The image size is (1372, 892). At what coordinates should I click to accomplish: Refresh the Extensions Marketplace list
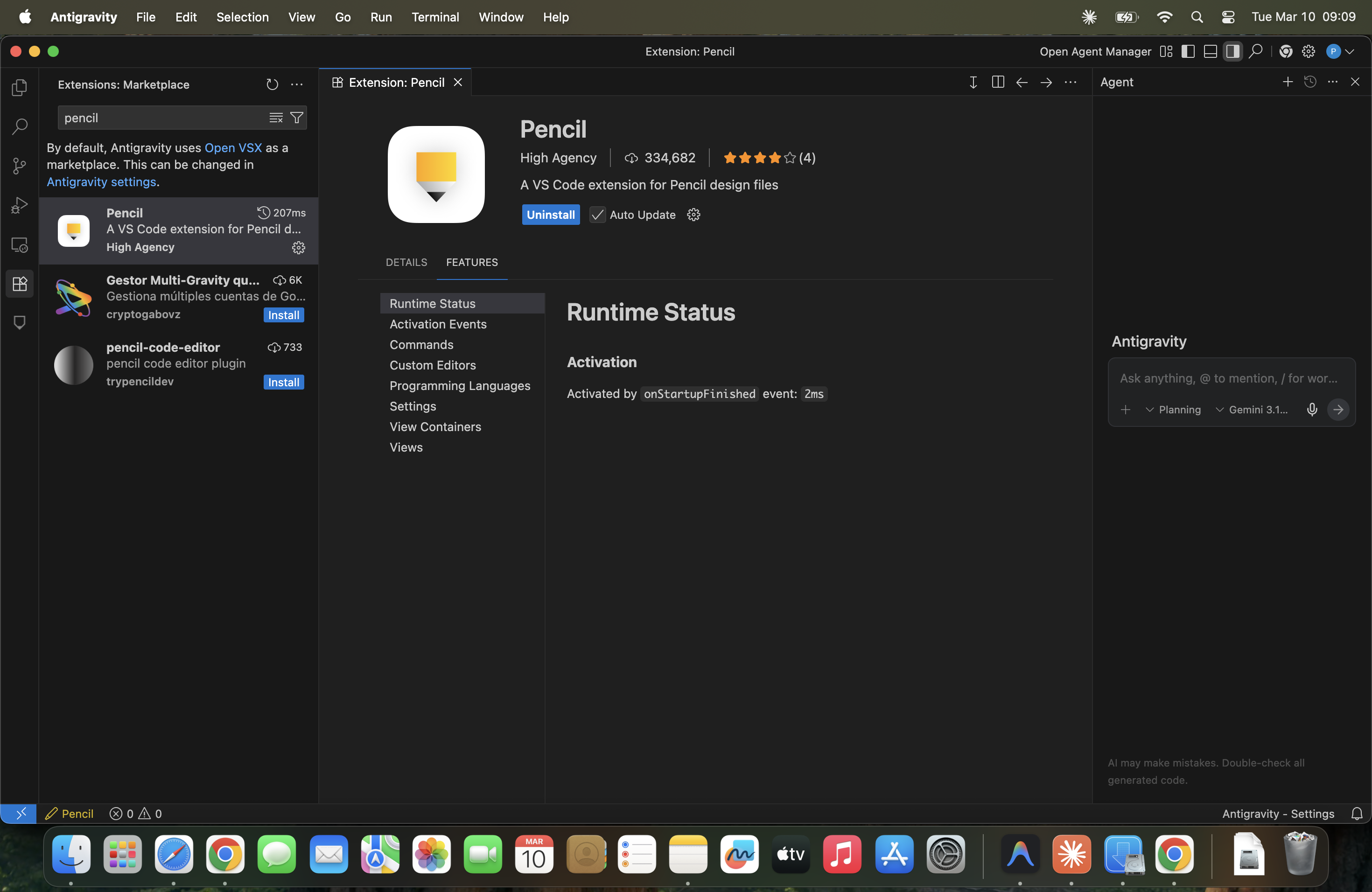(x=272, y=85)
